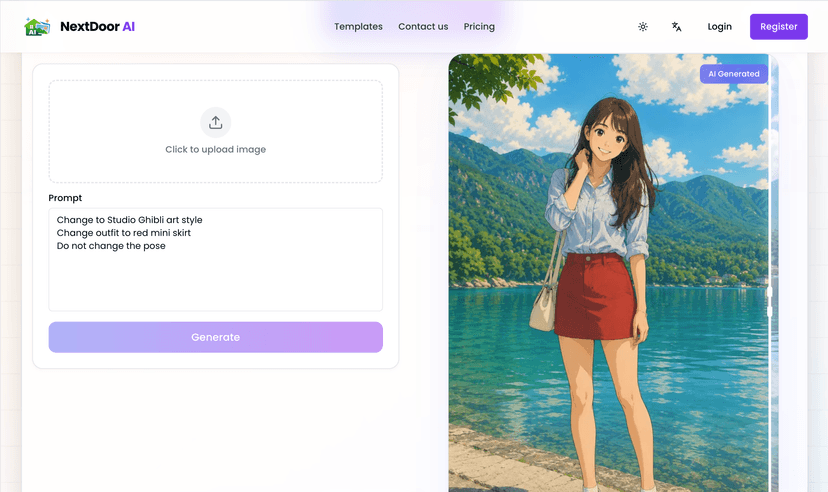Screen dimensions: 828x492
Task: Open the Pricing page
Action: click(479, 26)
